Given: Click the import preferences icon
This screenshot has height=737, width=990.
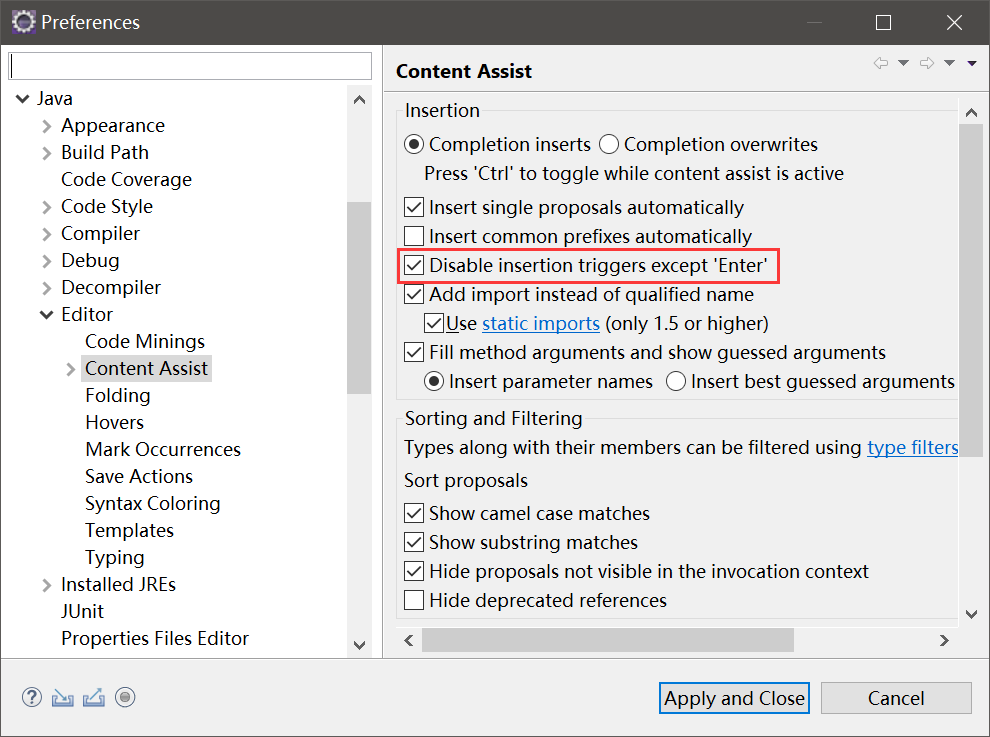Looking at the screenshot, I should 63,697.
